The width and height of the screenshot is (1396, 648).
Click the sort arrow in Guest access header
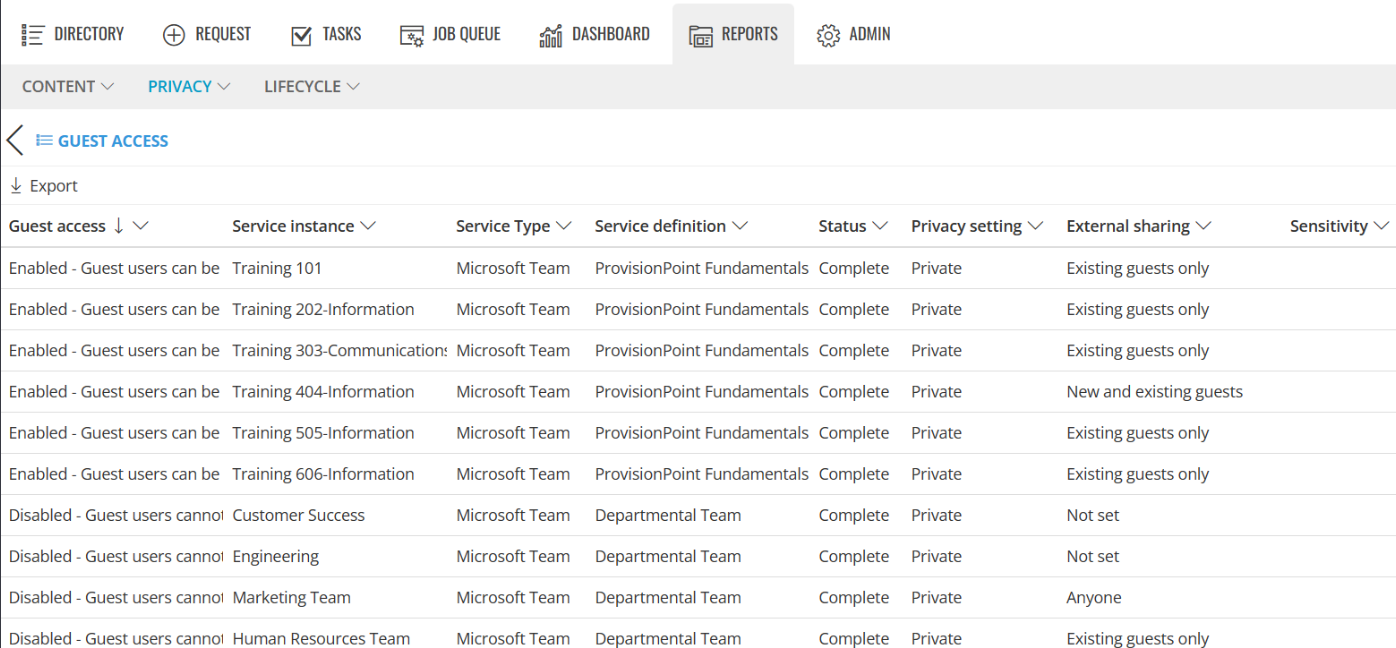(119, 226)
